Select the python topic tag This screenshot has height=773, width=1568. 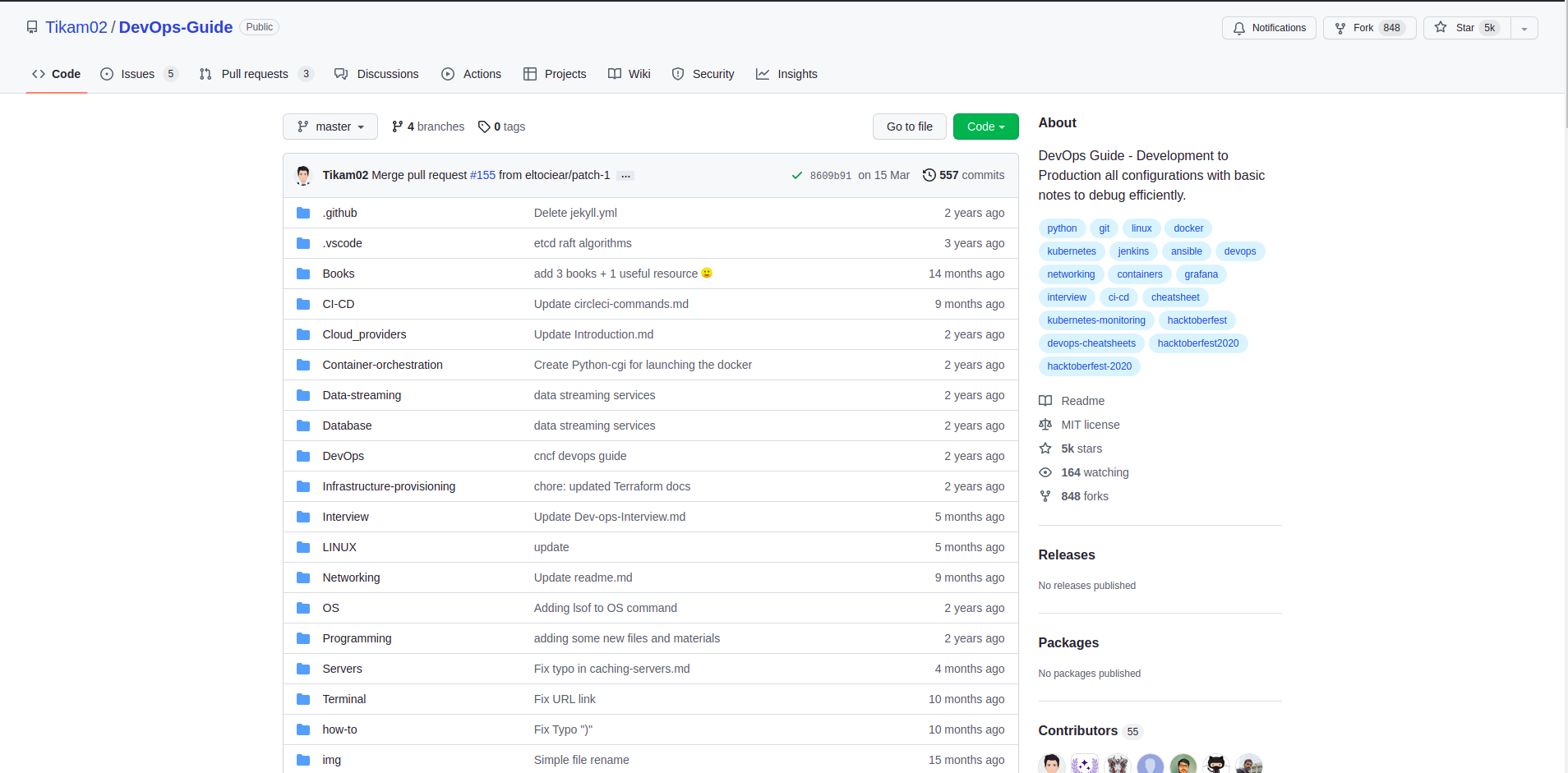click(1062, 228)
